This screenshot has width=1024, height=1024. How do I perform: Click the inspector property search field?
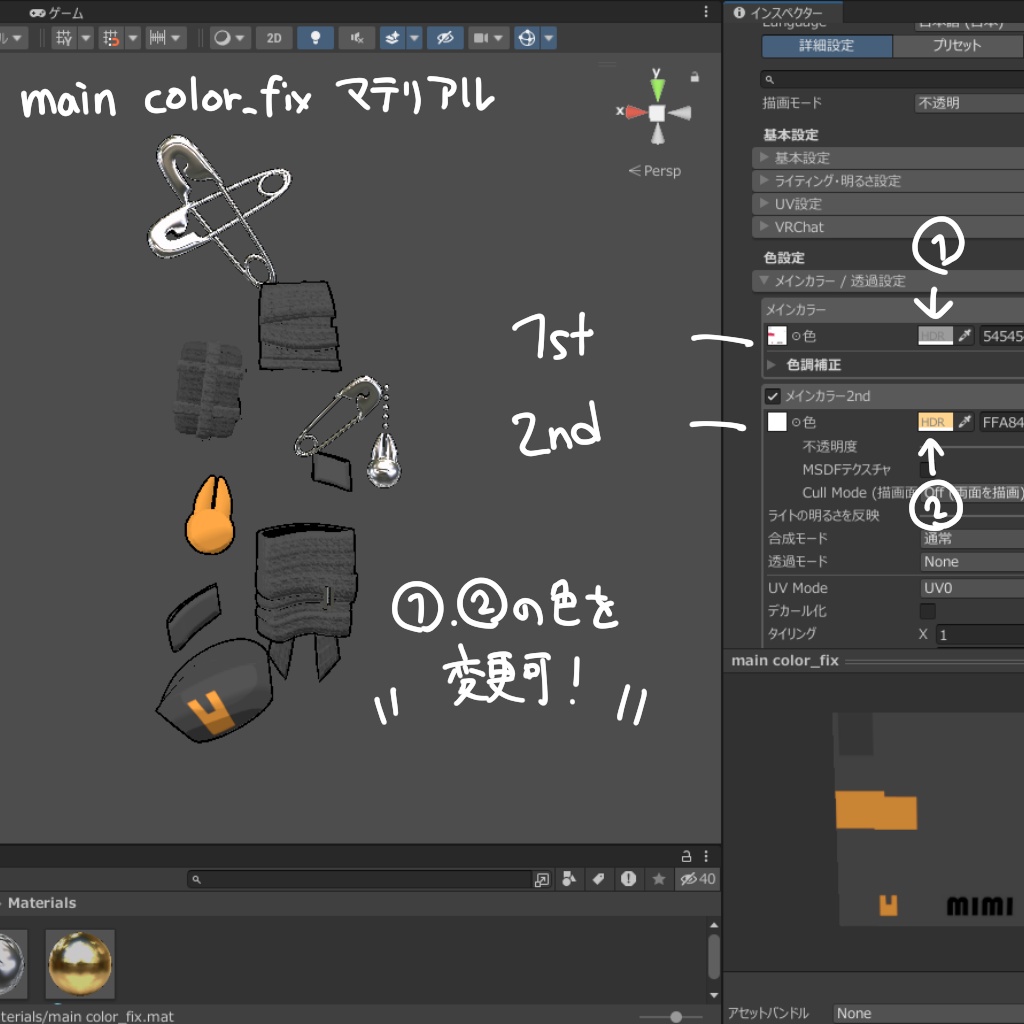892,80
